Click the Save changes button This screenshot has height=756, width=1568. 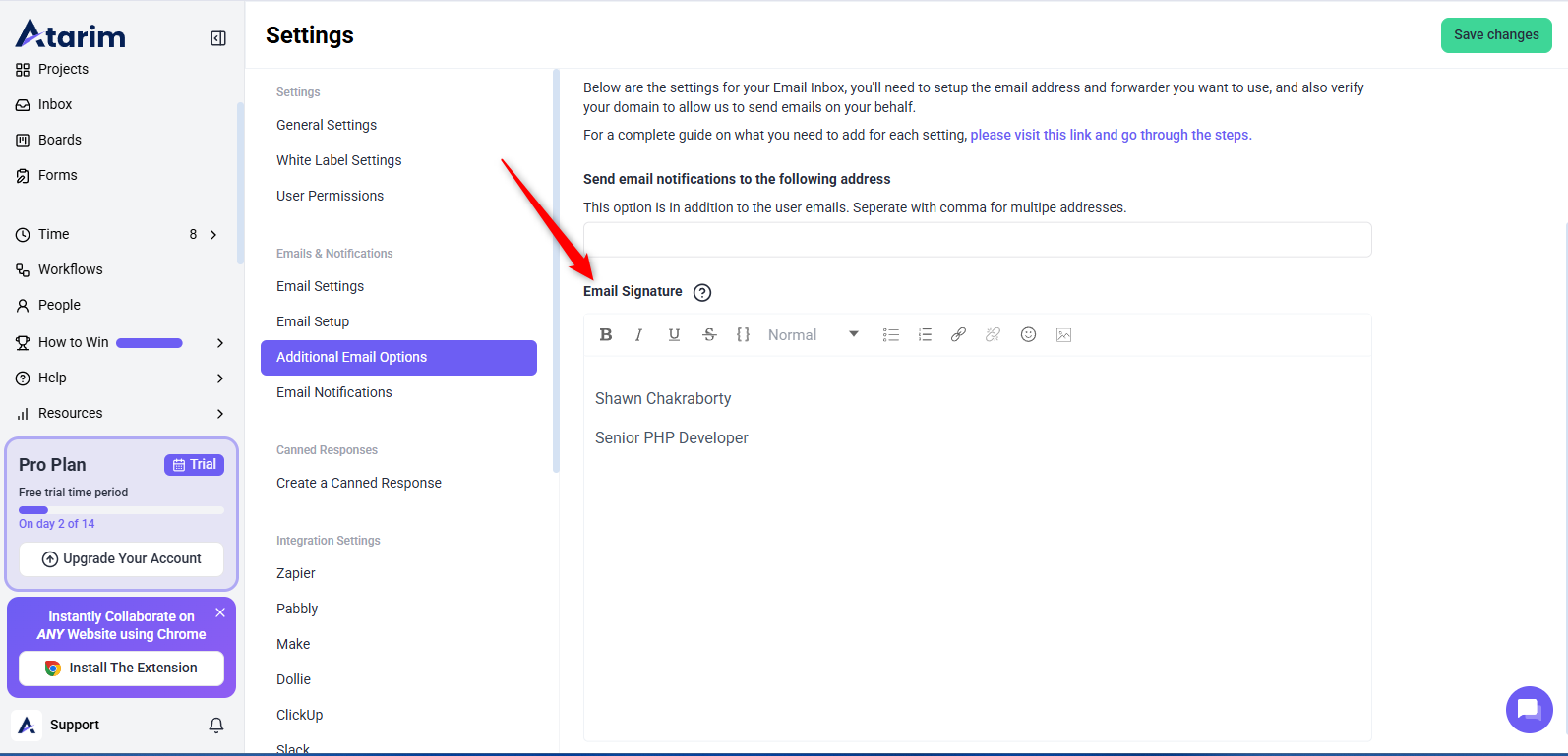[x=1495, y=35]
